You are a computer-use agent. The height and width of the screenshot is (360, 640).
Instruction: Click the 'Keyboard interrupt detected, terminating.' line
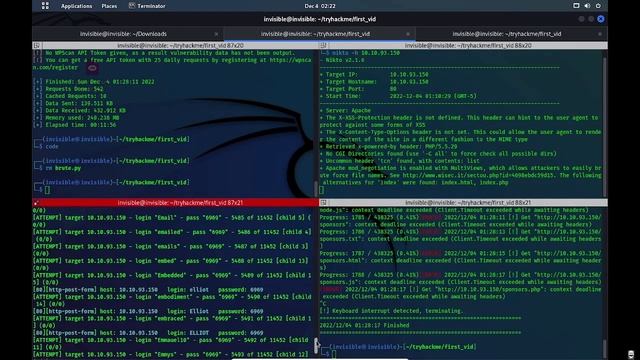(392, 311)
